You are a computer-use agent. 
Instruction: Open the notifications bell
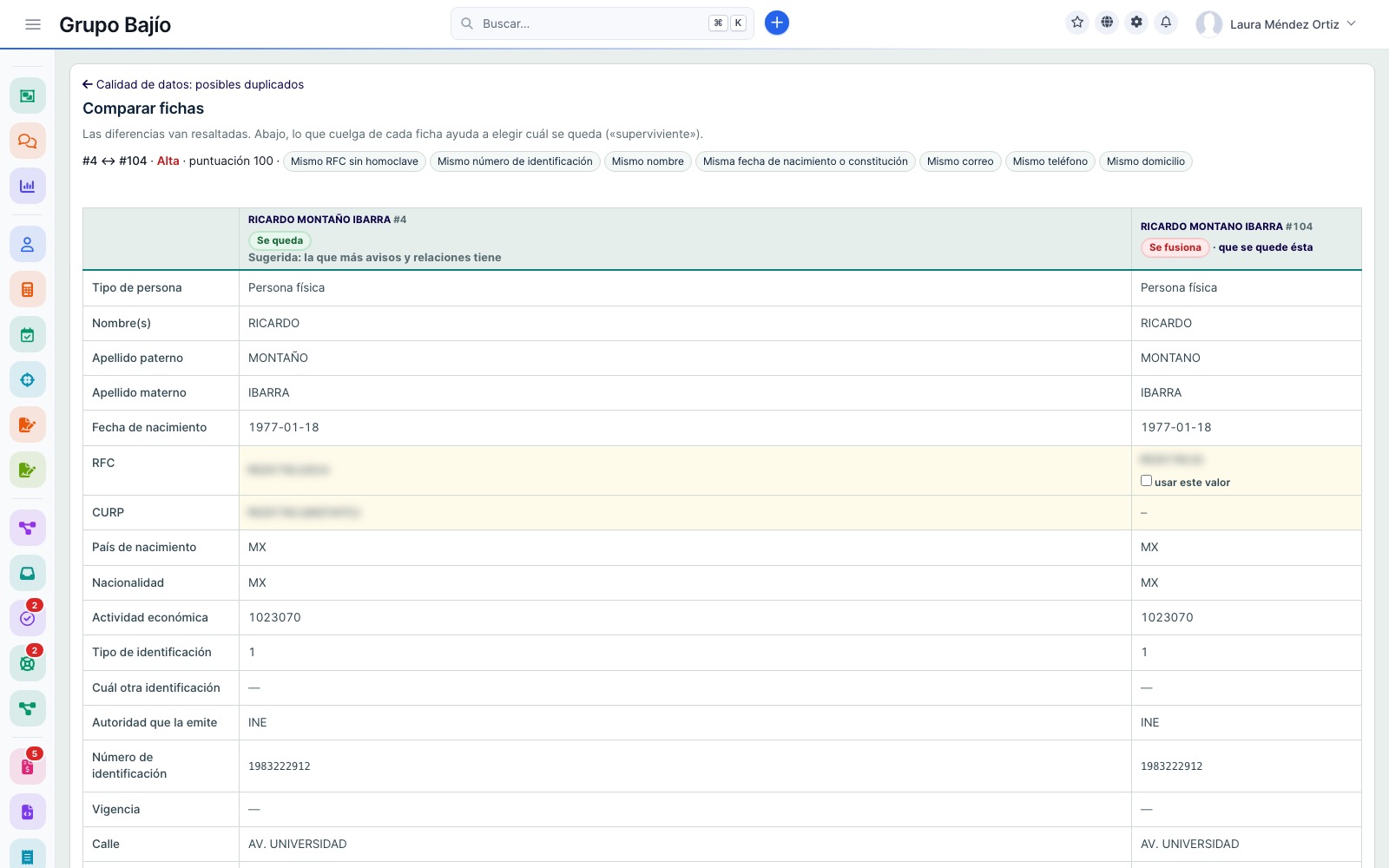coord(1166,23)
